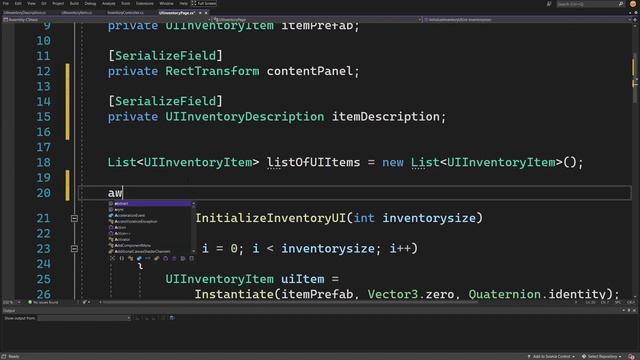Open the File menu

point(5,3)
